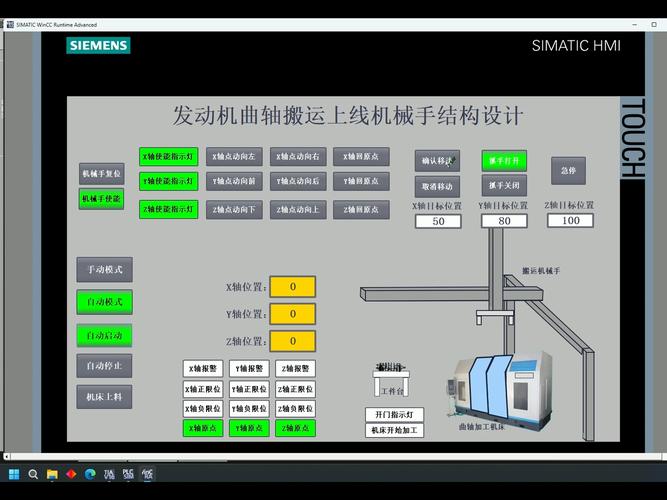Click the yellow X轴位置 value box
Image resolution: width=667 pixels, height=500 pixels.
[293, 287]
